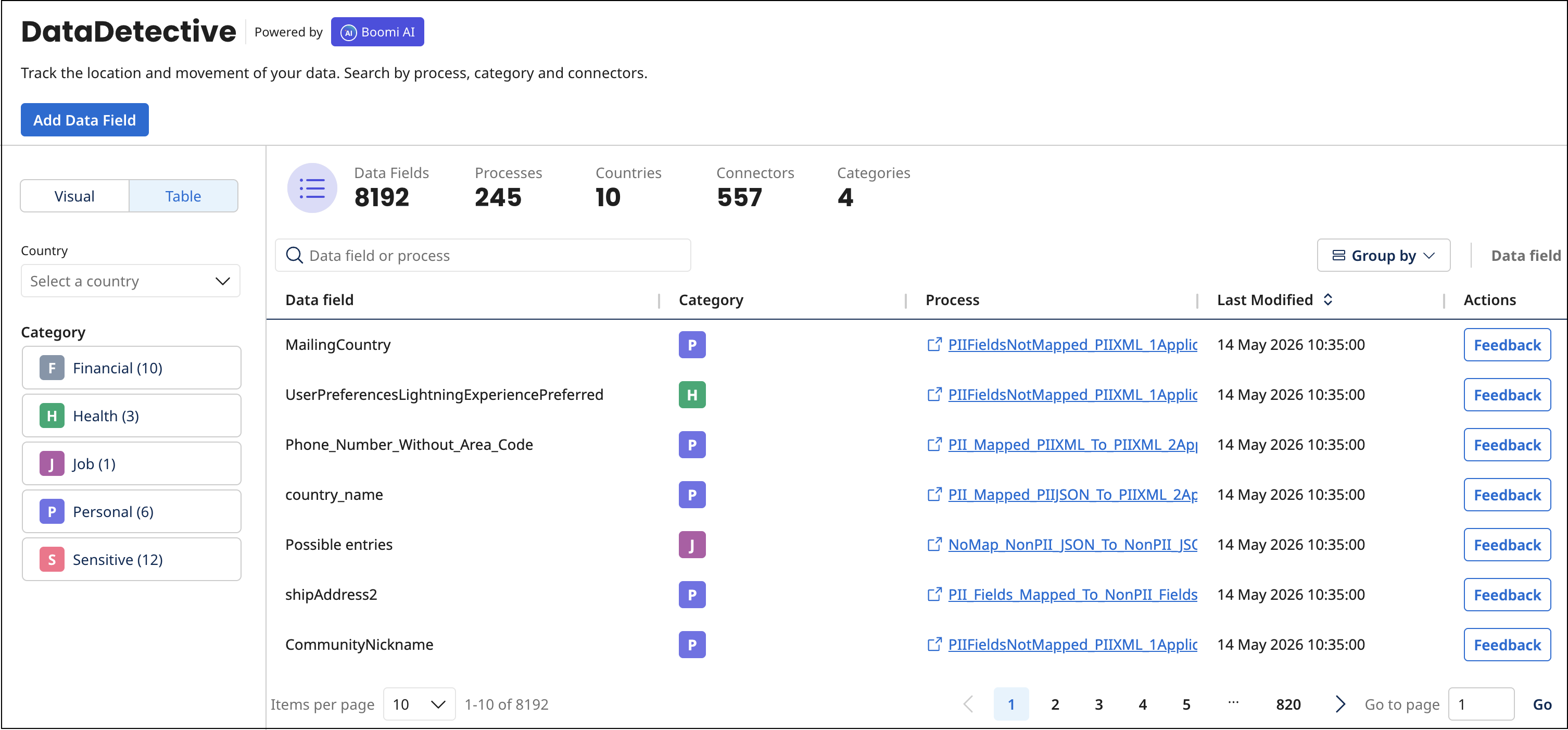Toggle the Job (1) category filter
Screen dimensions: 1568x730
(x=132, y=463)
